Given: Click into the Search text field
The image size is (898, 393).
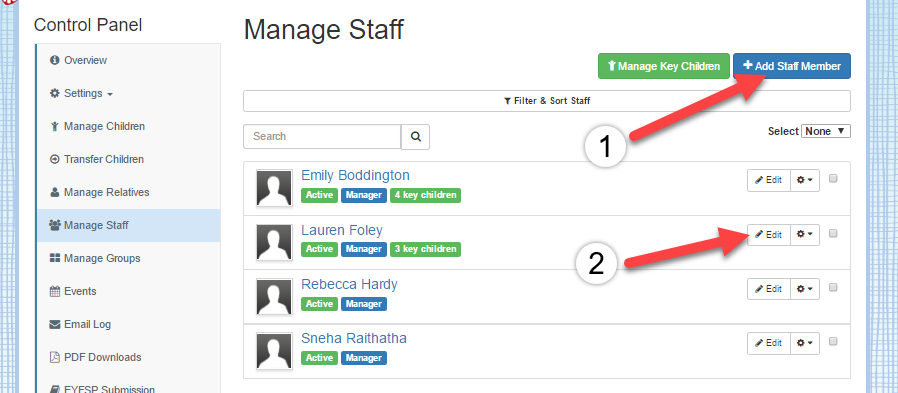Looking at the screenshot, I should coord(322,136).
